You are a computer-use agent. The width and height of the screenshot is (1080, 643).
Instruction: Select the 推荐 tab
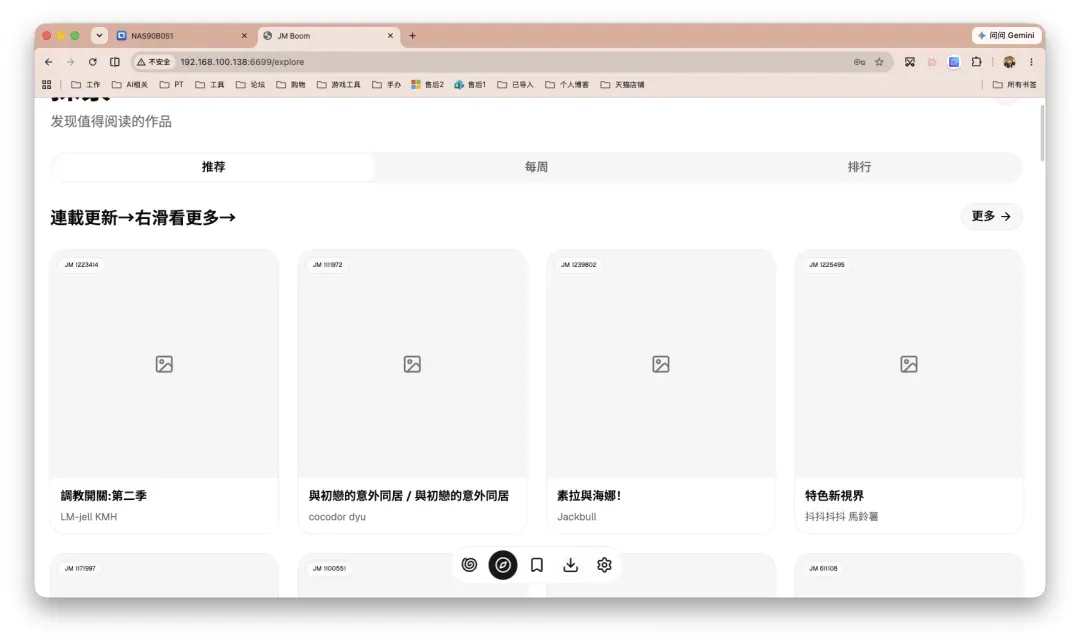[214, 167]
